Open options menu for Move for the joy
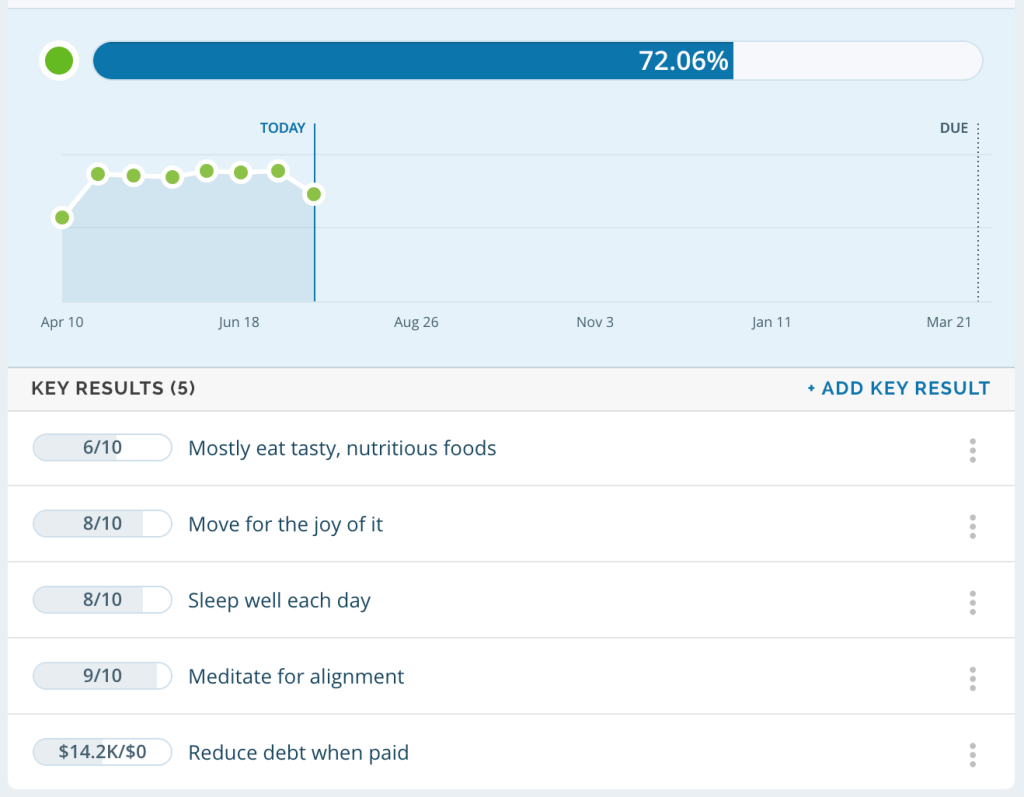 (x=972, y=527)
